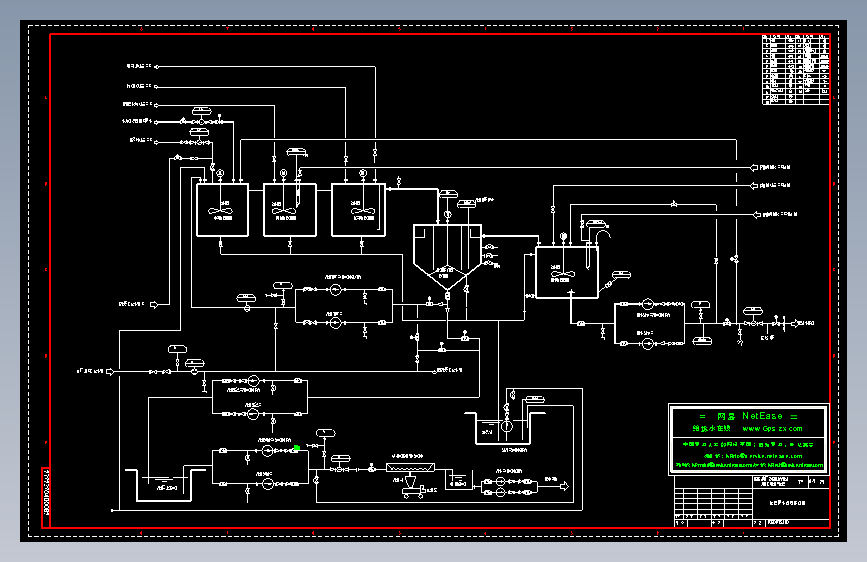Select the open sump basin at bottom left
Screen dimensions: 867x562
pyautogui.click(x=165, y=485)
